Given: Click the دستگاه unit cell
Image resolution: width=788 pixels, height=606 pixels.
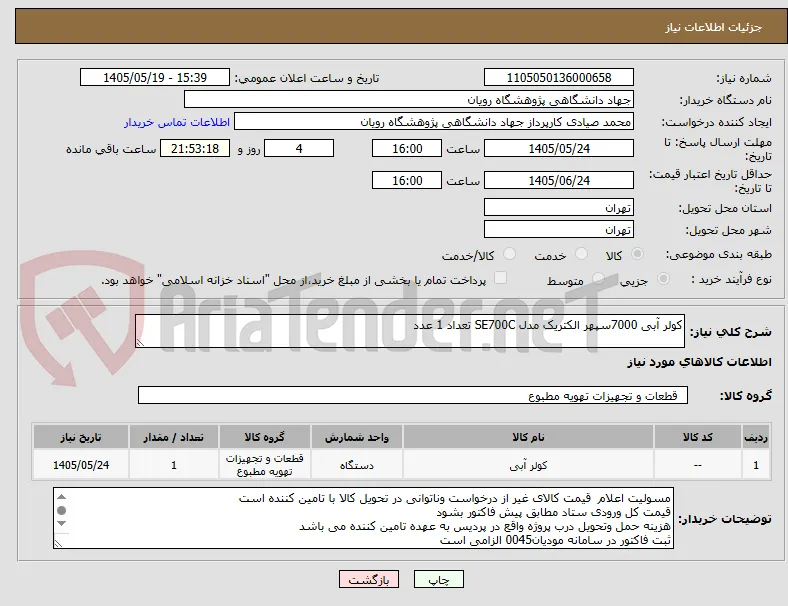Looking at the screenshot, I should tap(357, 465).
